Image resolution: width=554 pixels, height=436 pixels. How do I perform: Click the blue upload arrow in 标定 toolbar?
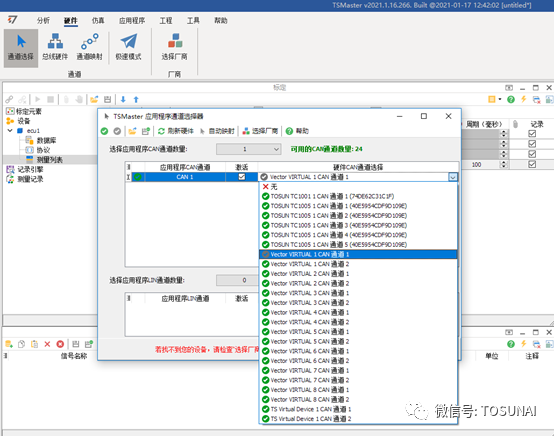(x=136, y=100)
